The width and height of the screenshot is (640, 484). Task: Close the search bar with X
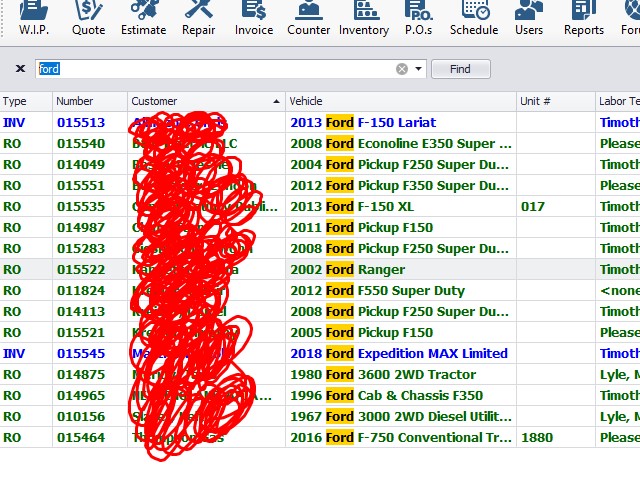(20, 69)
